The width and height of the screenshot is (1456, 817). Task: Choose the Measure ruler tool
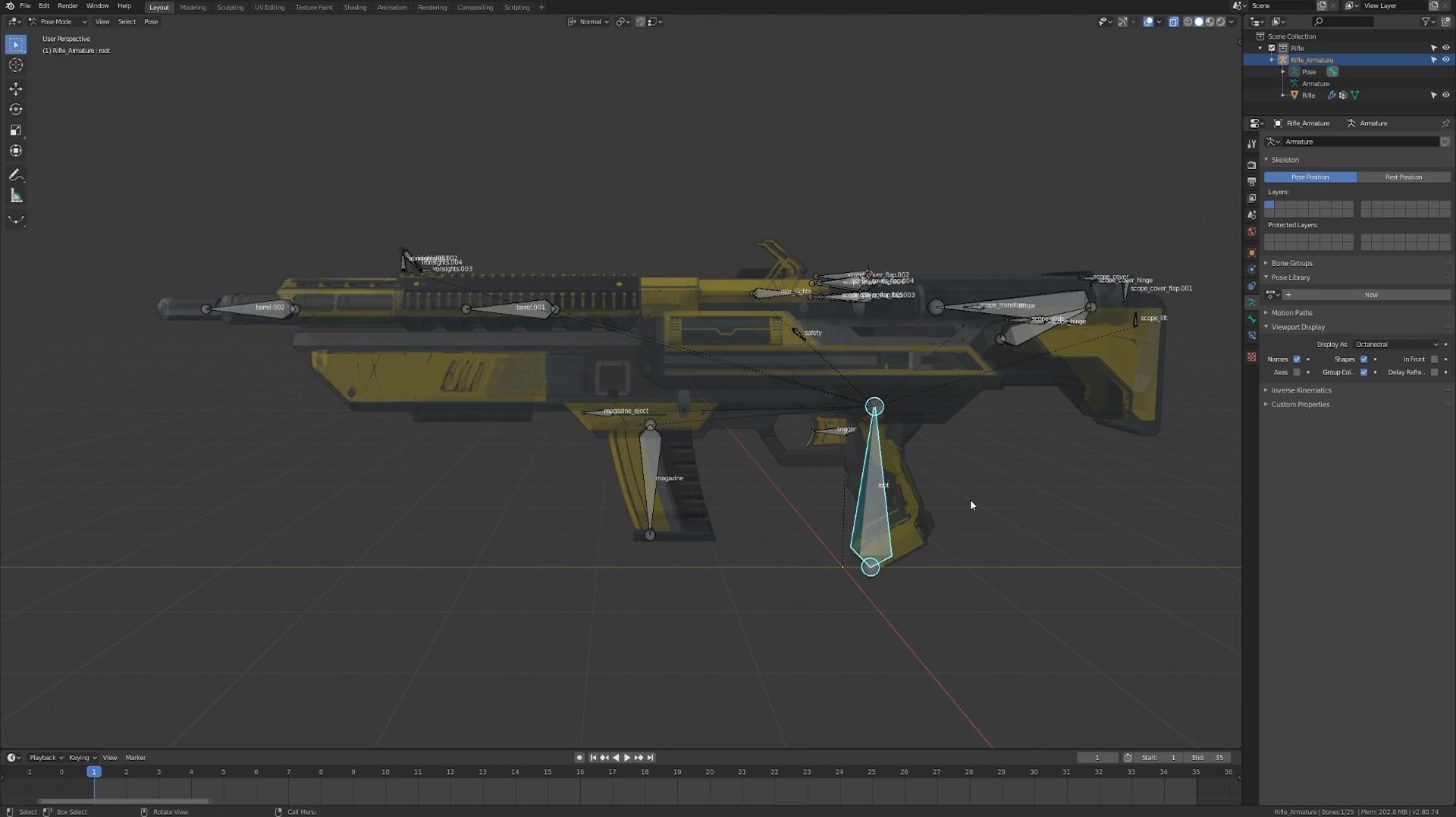[16, 196]
